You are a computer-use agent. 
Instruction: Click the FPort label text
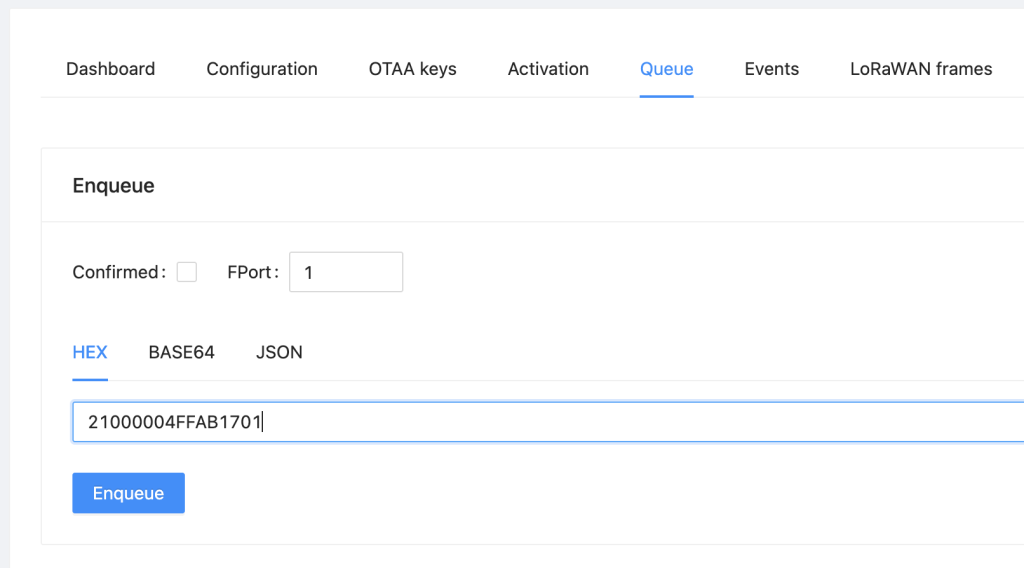250,272
